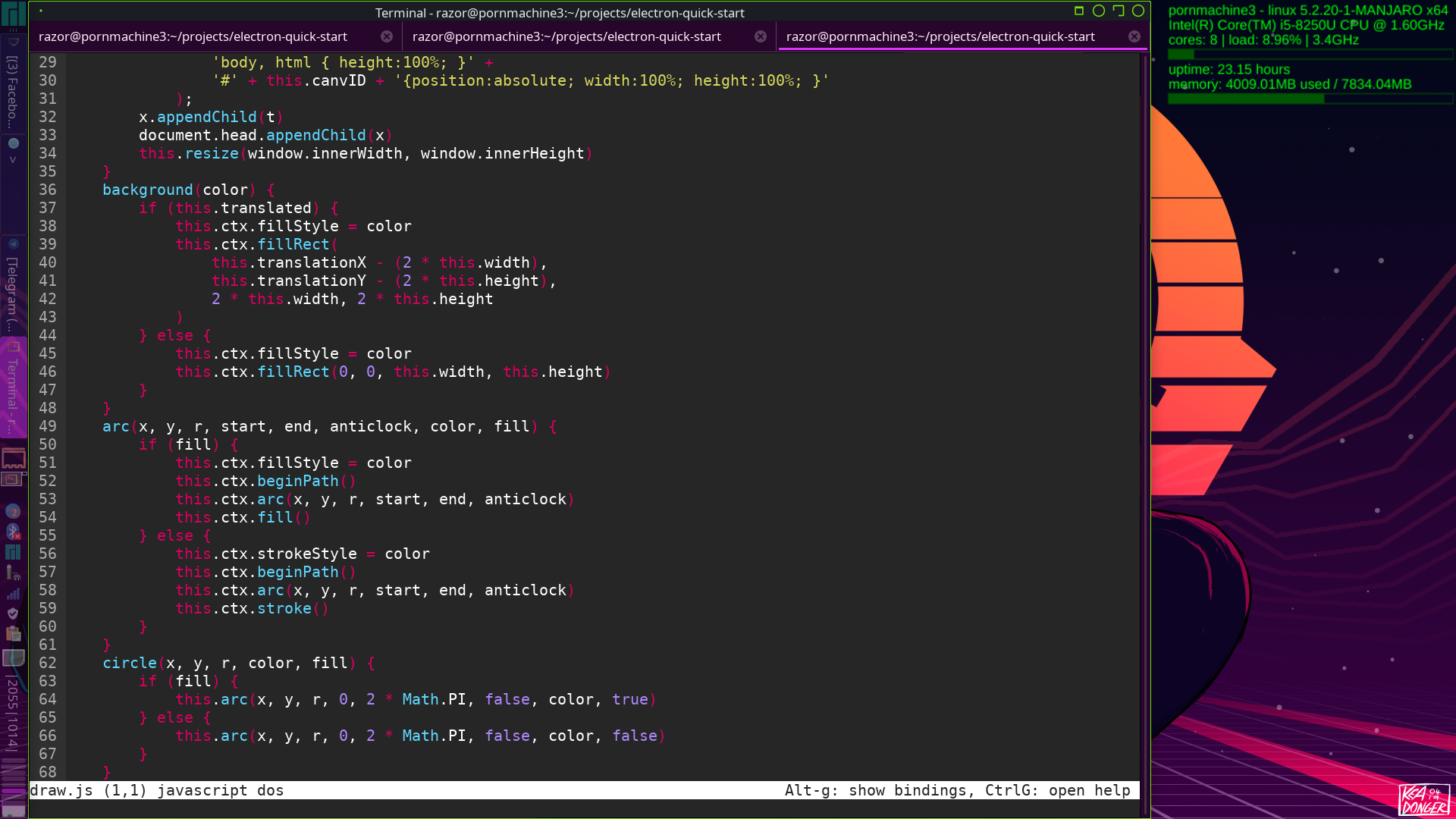The image size is (1456, 819).
Task: Click the 'uptime: 23.15 hours' text
Action: (1228, 70)
